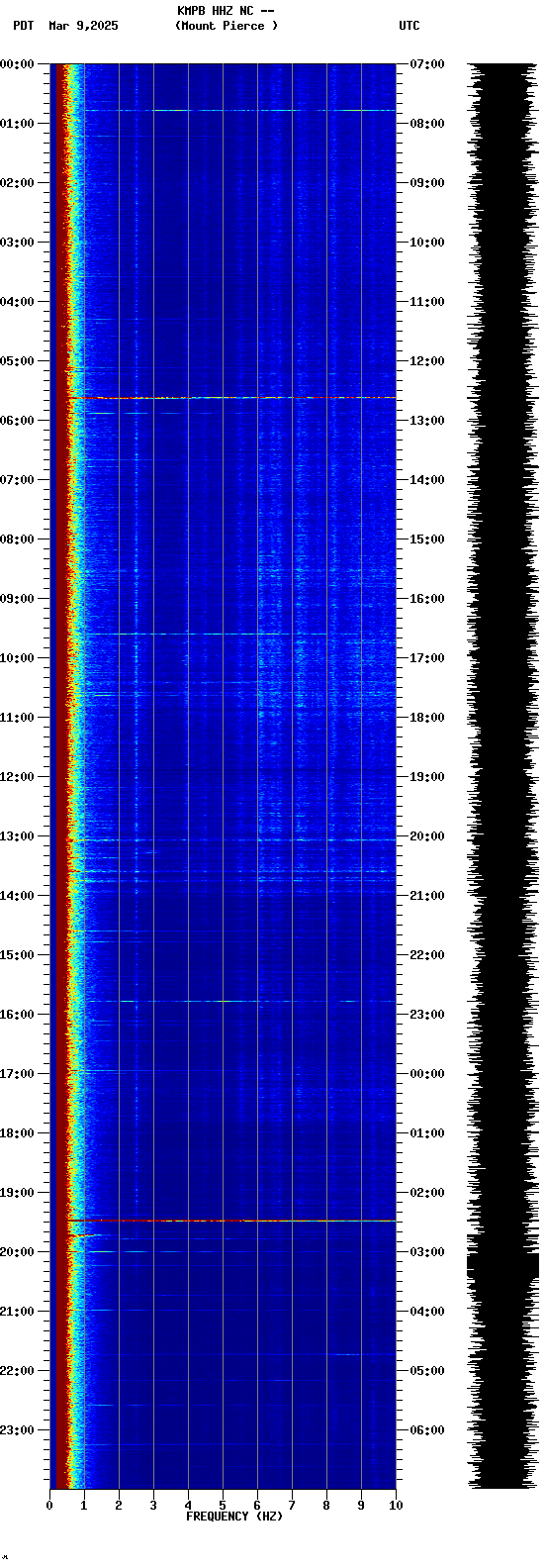Click the UTC time label '22:00'
546x1568 pixels.
click(x=427, y=955)
